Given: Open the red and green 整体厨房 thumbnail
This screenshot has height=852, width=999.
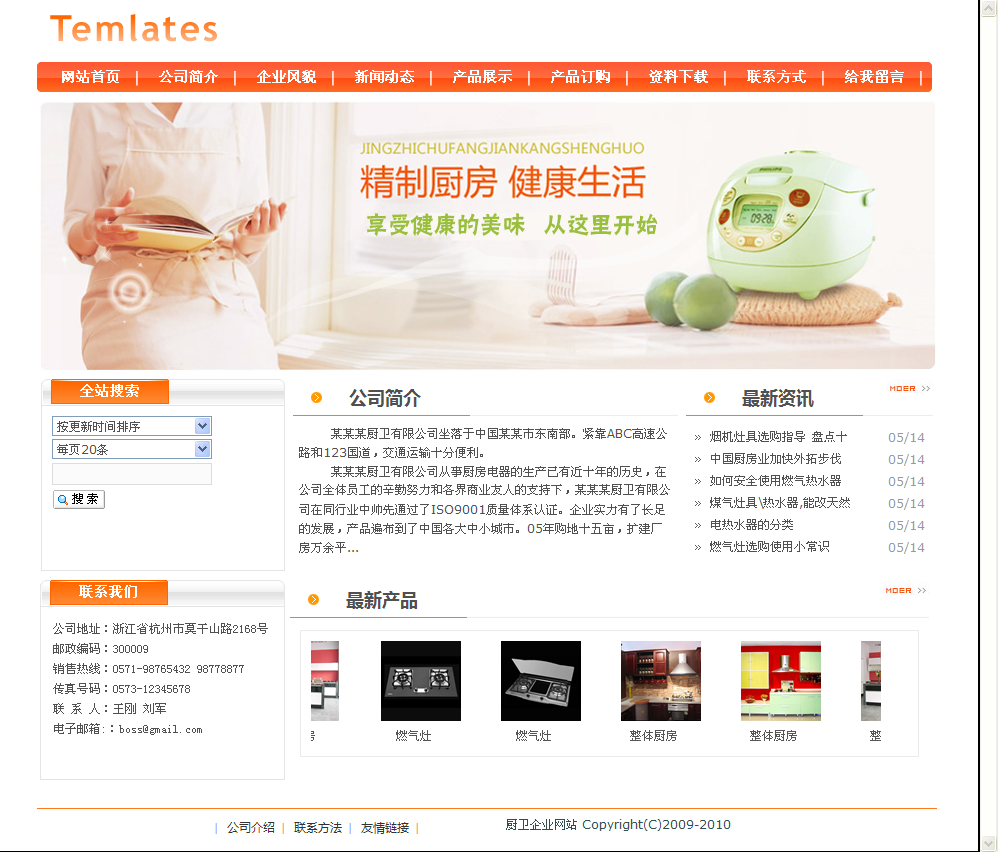Looking at the screenshot, I should tap(780, 681).
